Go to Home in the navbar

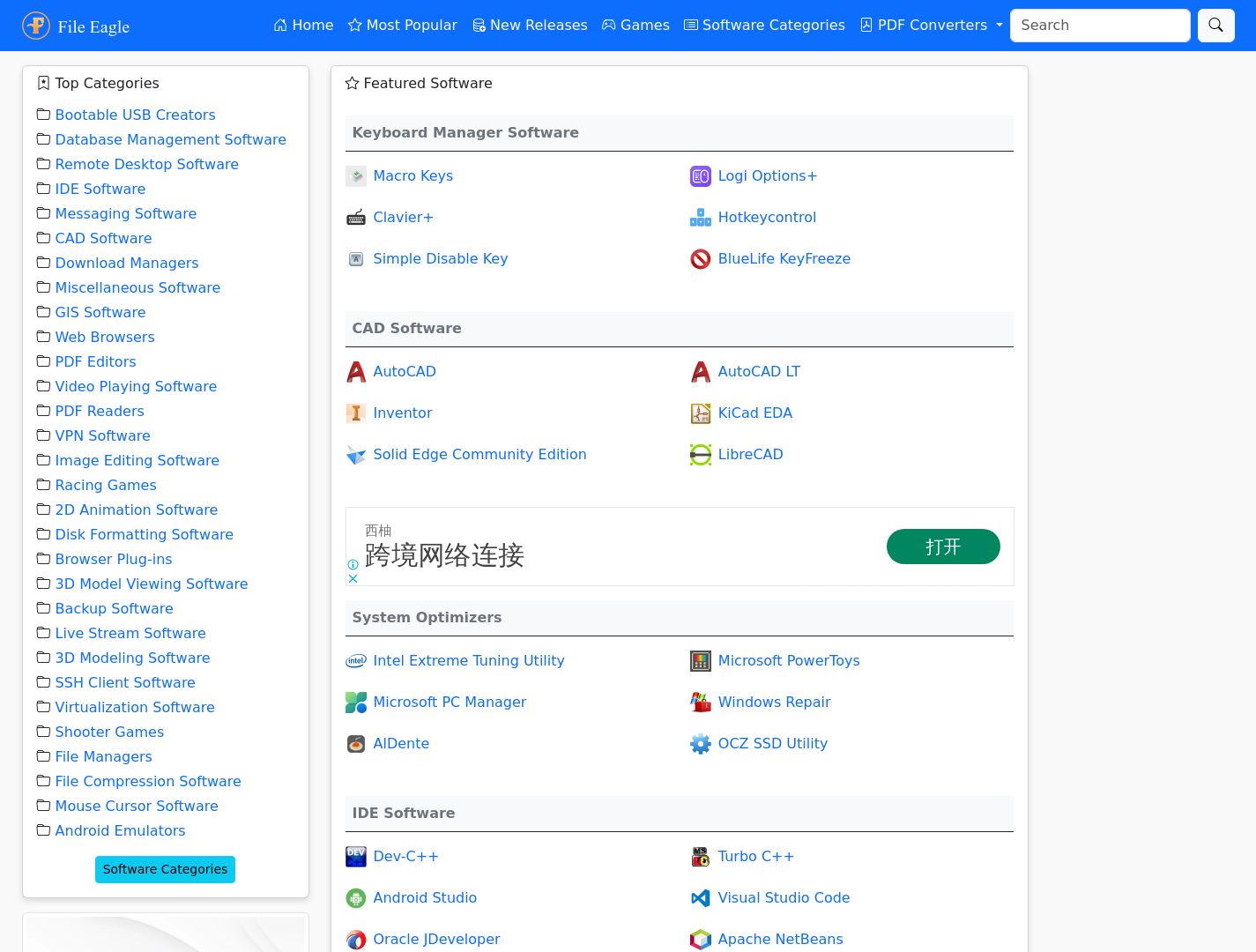click(303, 26)
